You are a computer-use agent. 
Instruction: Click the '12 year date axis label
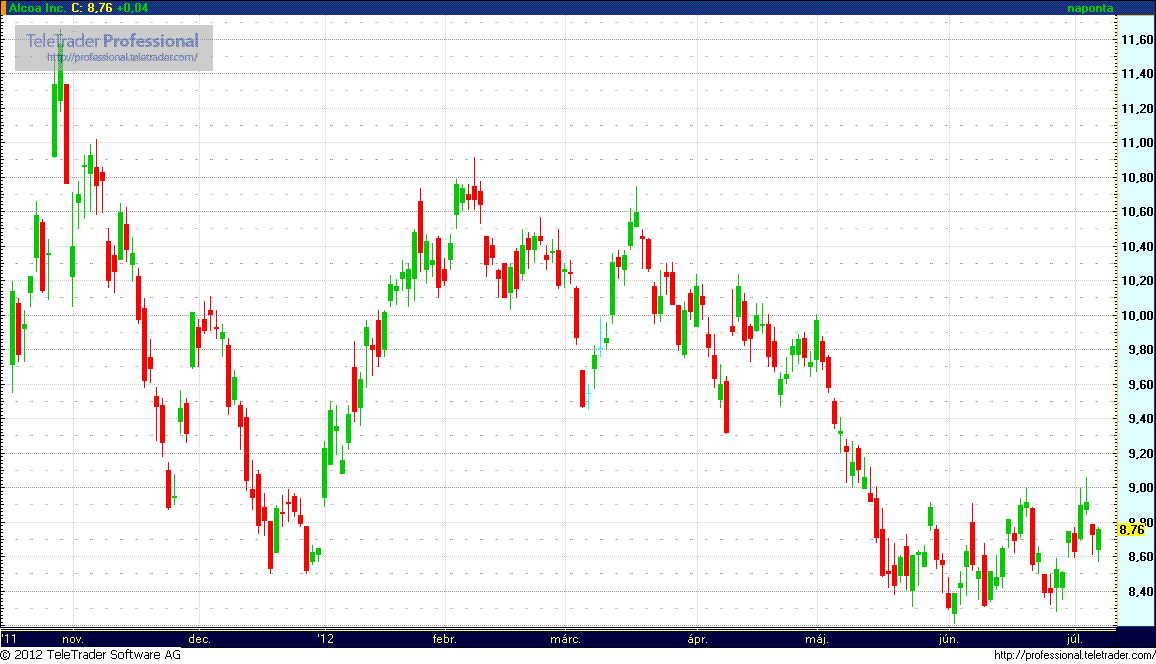click(325, 639)
